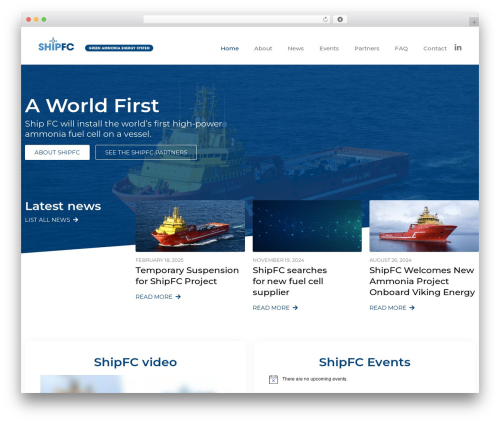This screenshot has width=500, height=423.
Task: Reload page using browser refresh icon
Action: pos(325,19)
